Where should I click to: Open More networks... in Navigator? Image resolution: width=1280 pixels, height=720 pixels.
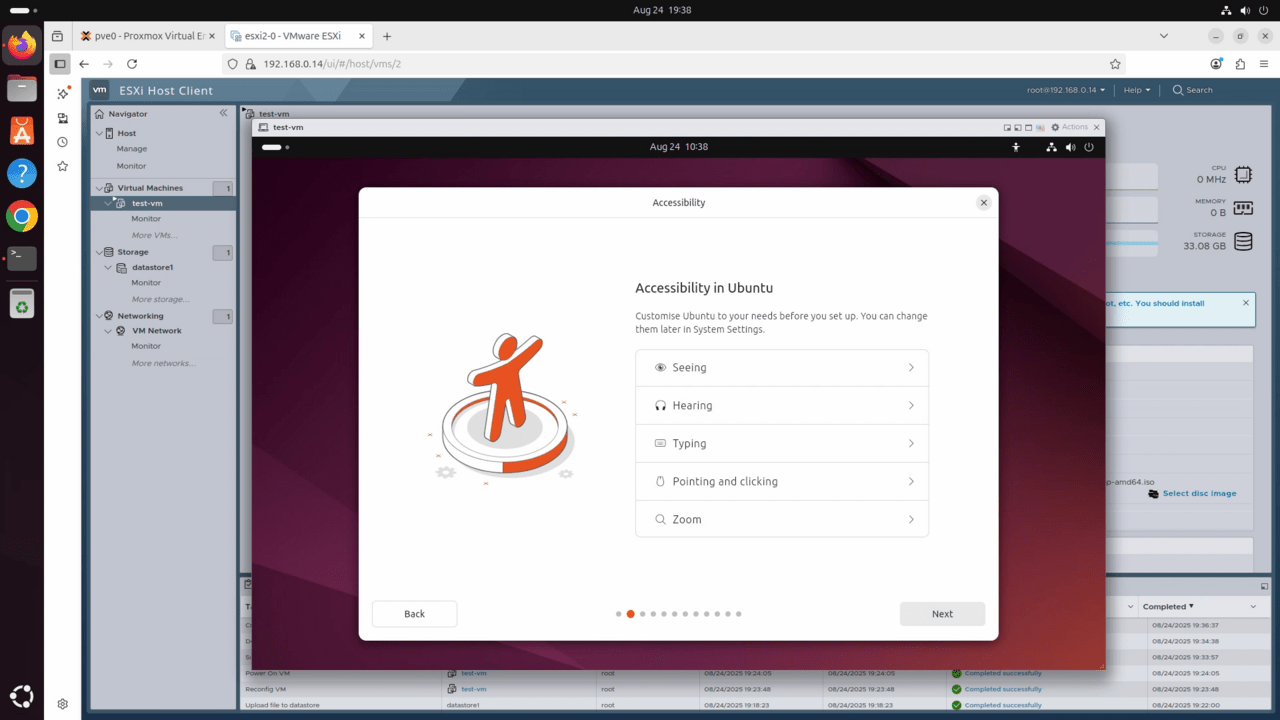pyautogui.click(x=164, y=363)
